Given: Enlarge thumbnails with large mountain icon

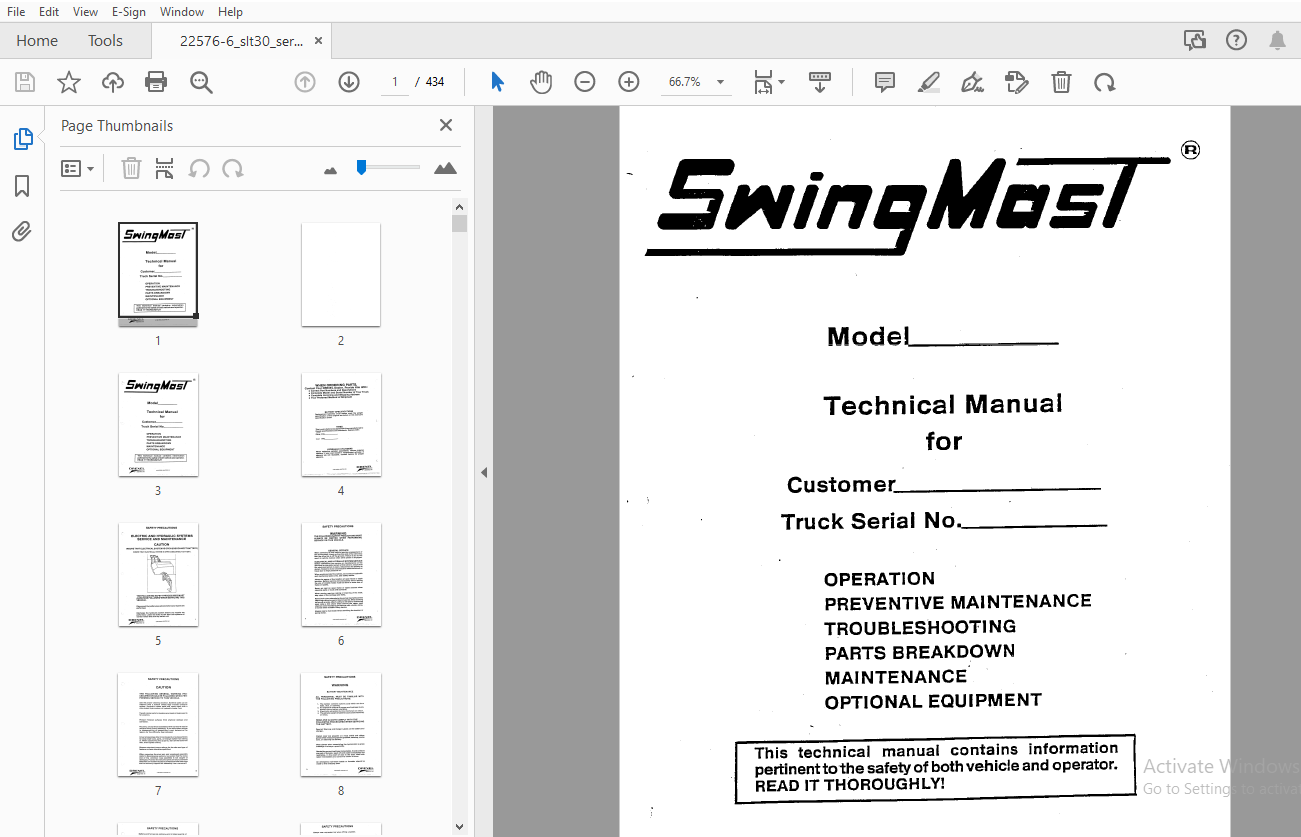Looking at the screenshot, I should [446, 168].
